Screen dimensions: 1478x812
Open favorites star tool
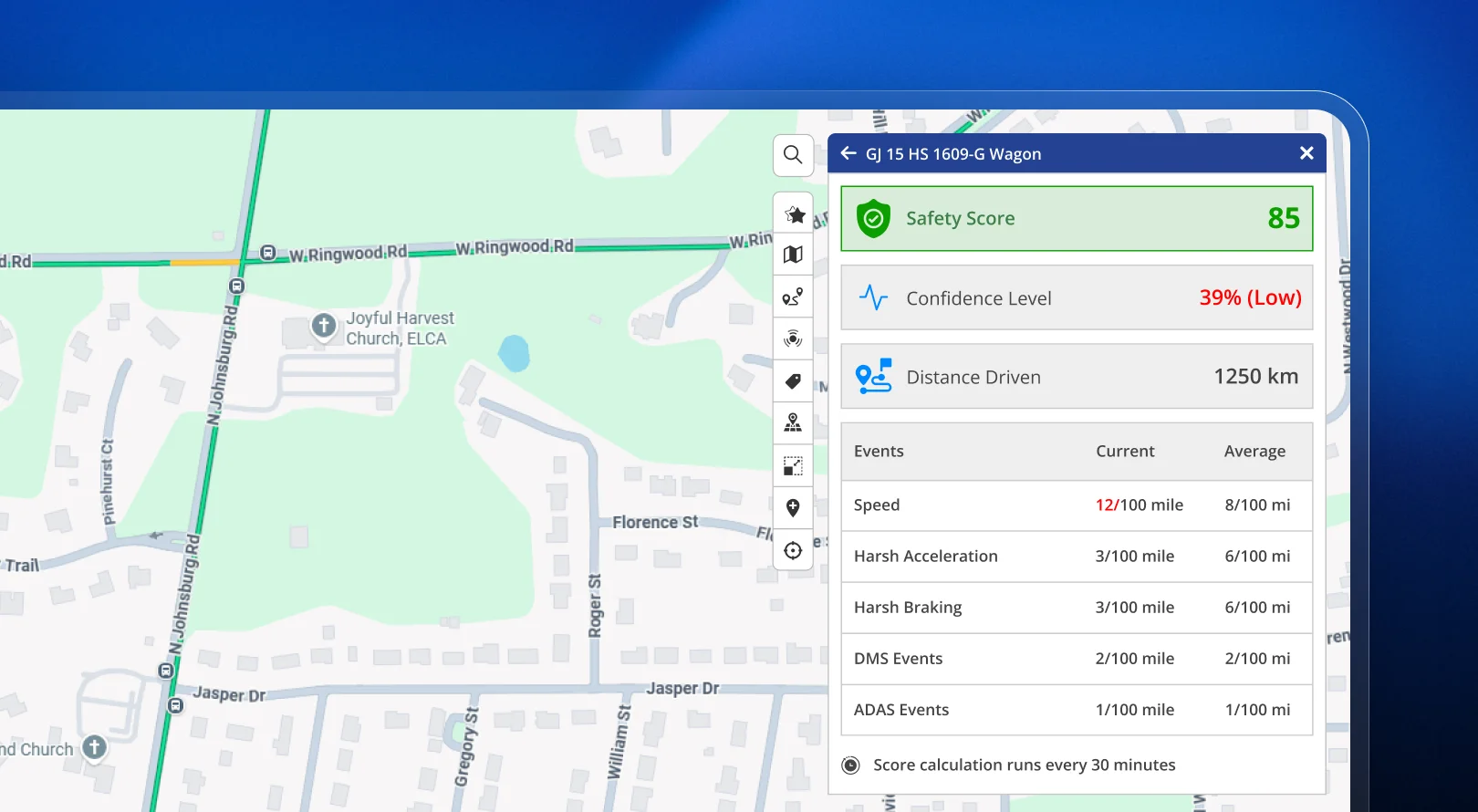(x=794, y=214)
